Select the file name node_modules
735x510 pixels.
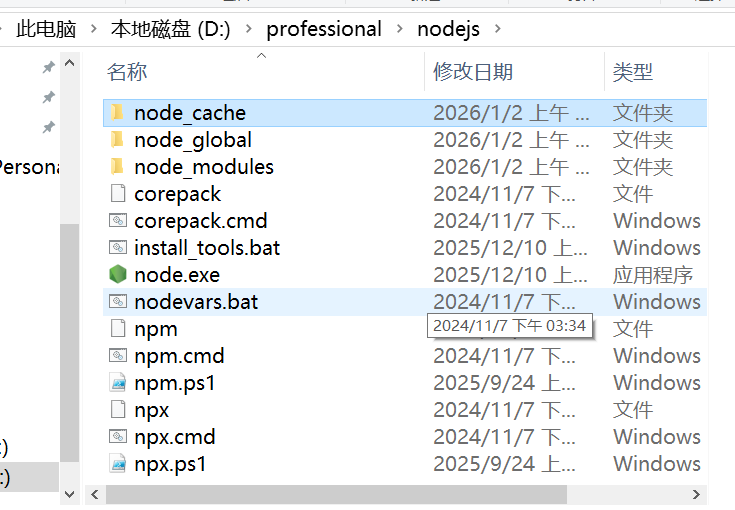click(203, 167)
